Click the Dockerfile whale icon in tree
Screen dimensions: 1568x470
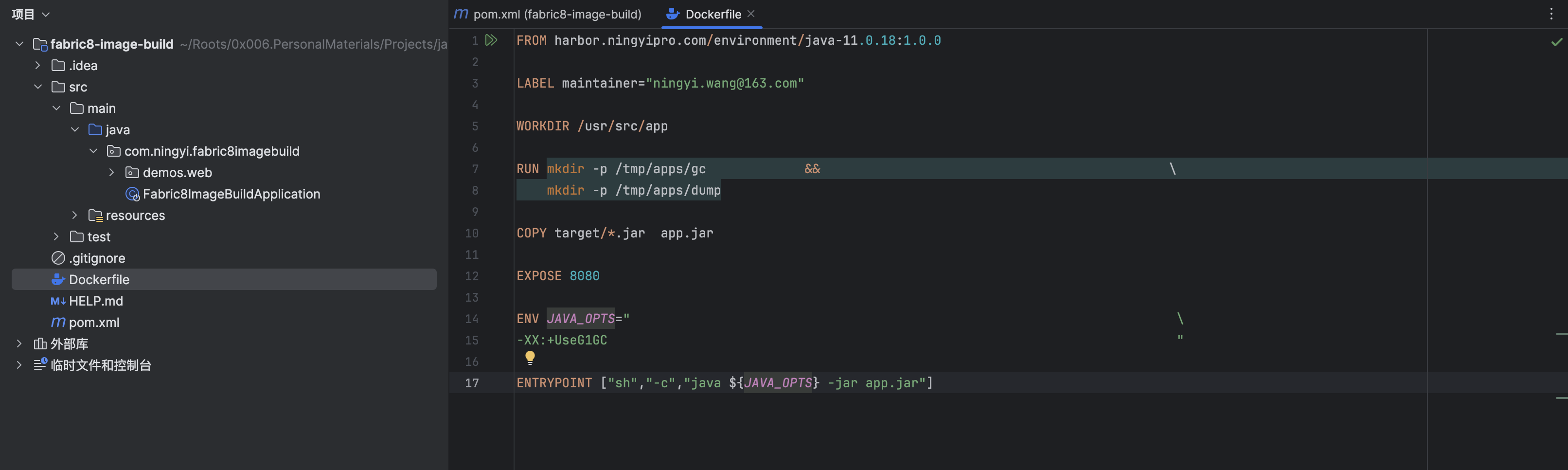click(58, 279)
